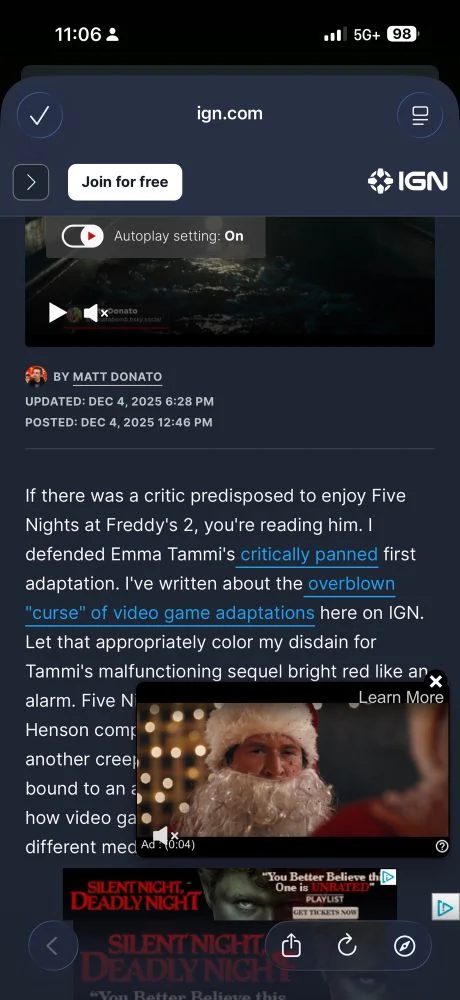Open author Matt Donato's profile link
The height and width of the screenshot is (1000, 460).
click(x=117, y=376)
